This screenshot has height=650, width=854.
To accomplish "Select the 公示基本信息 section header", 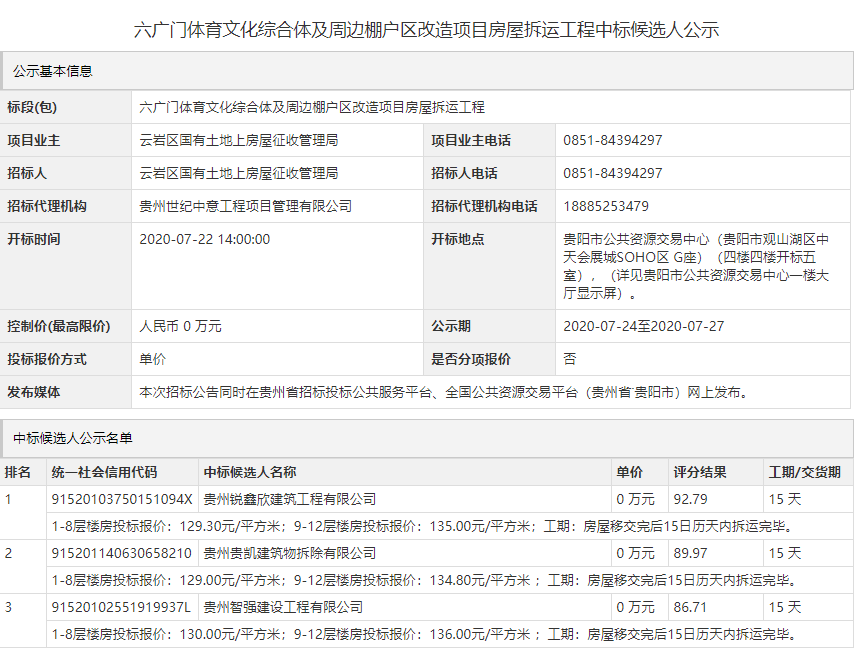I will (x=52, y=71).
